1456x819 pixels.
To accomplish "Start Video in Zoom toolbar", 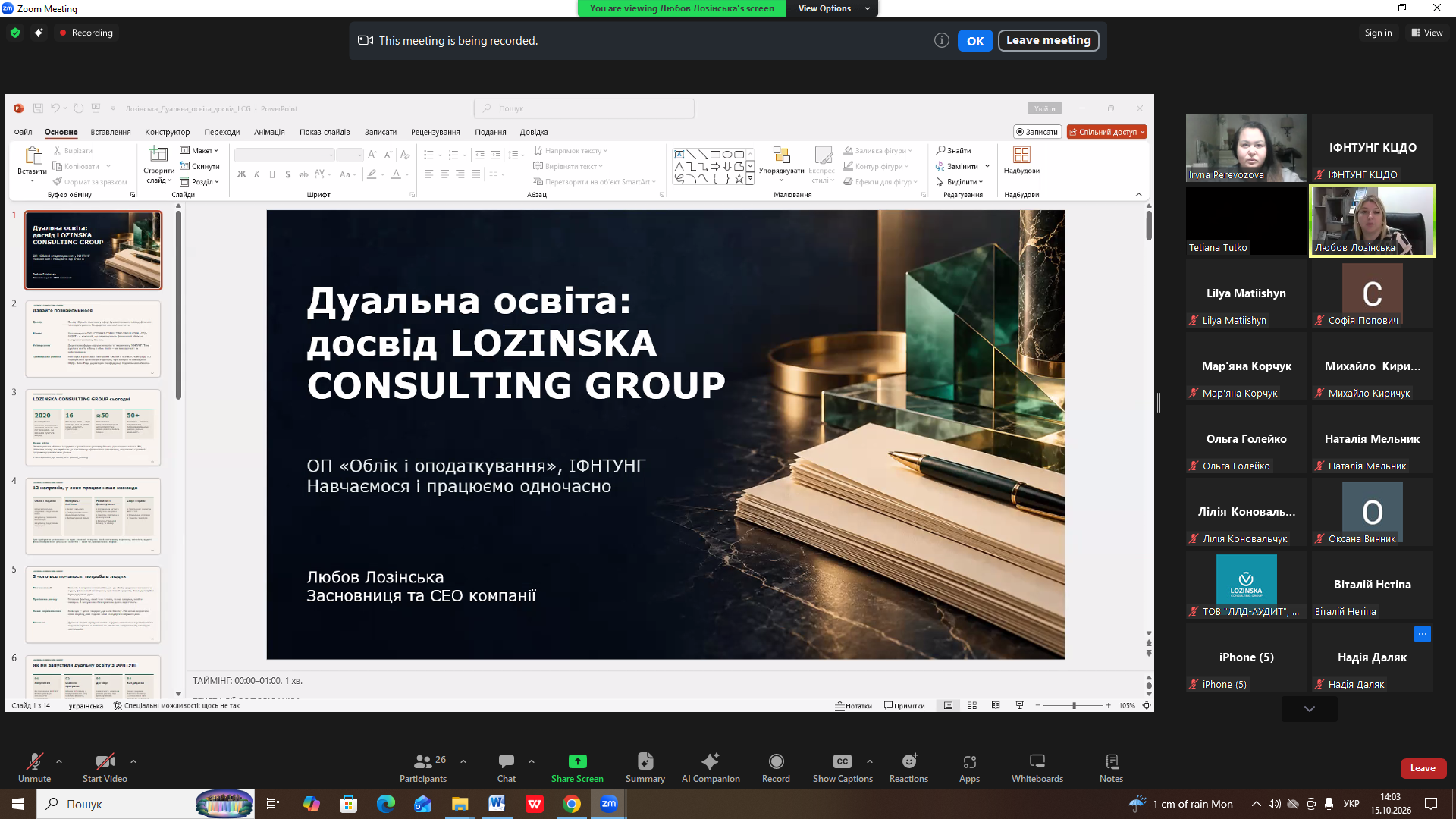I will (x=105, y=767).
